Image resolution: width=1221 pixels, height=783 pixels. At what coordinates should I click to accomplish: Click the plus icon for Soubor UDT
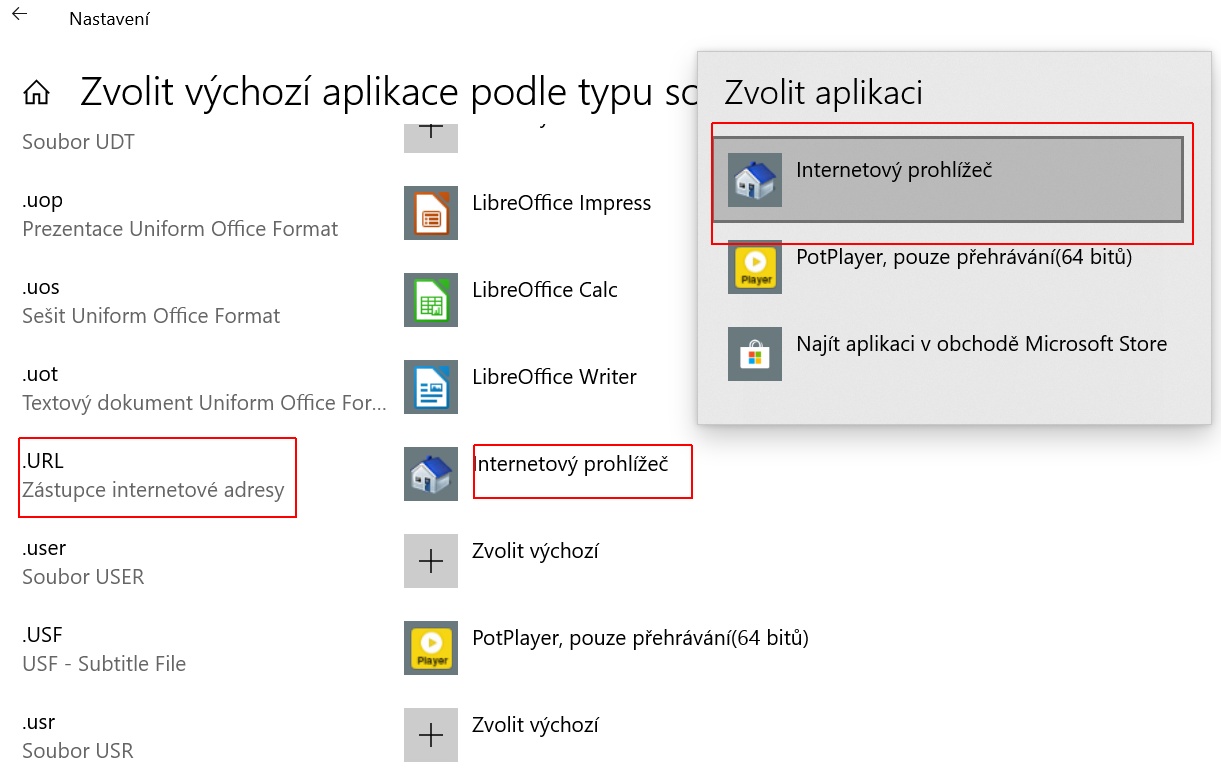pos(431,133)
